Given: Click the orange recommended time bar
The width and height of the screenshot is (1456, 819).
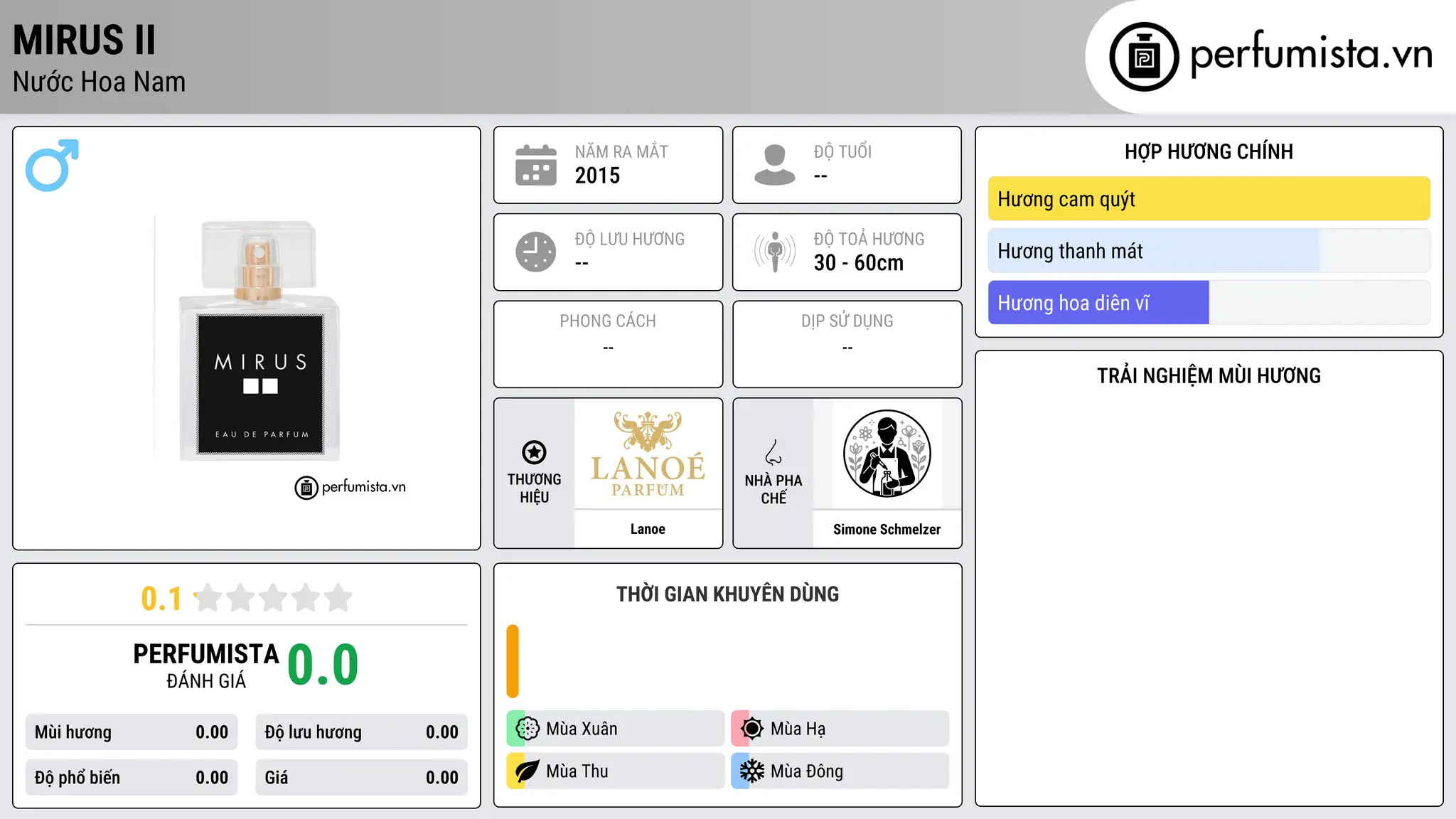Looking at the screenshot, I should click(513, 661).
